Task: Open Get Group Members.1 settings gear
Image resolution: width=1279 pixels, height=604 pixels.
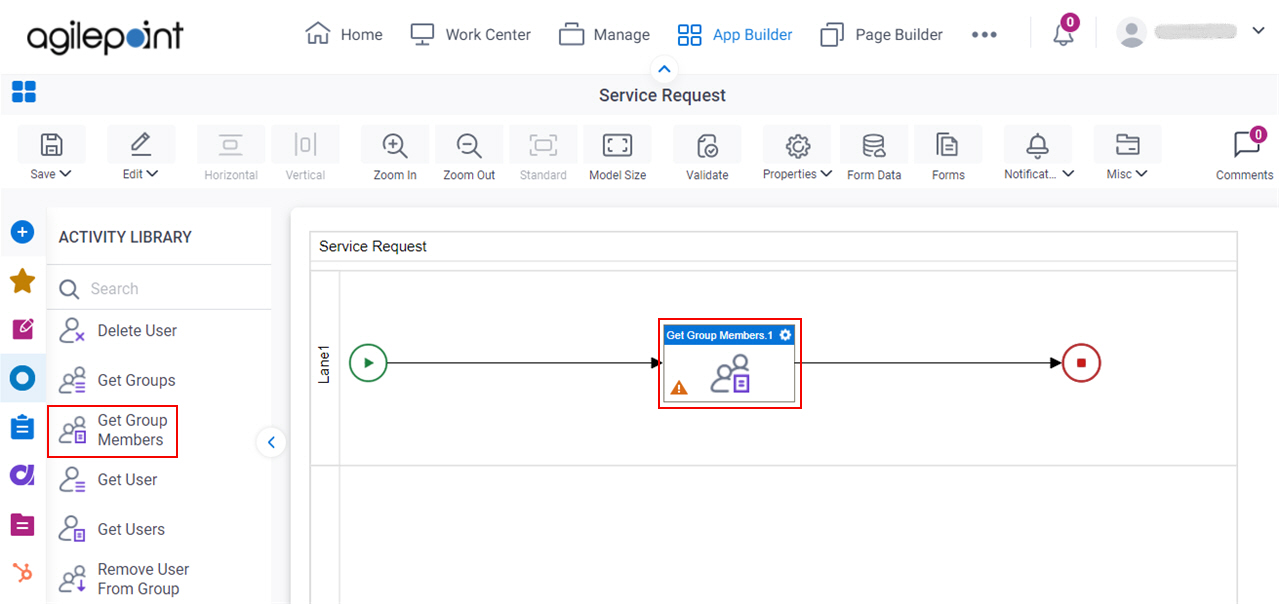Action: pos(786,335)
